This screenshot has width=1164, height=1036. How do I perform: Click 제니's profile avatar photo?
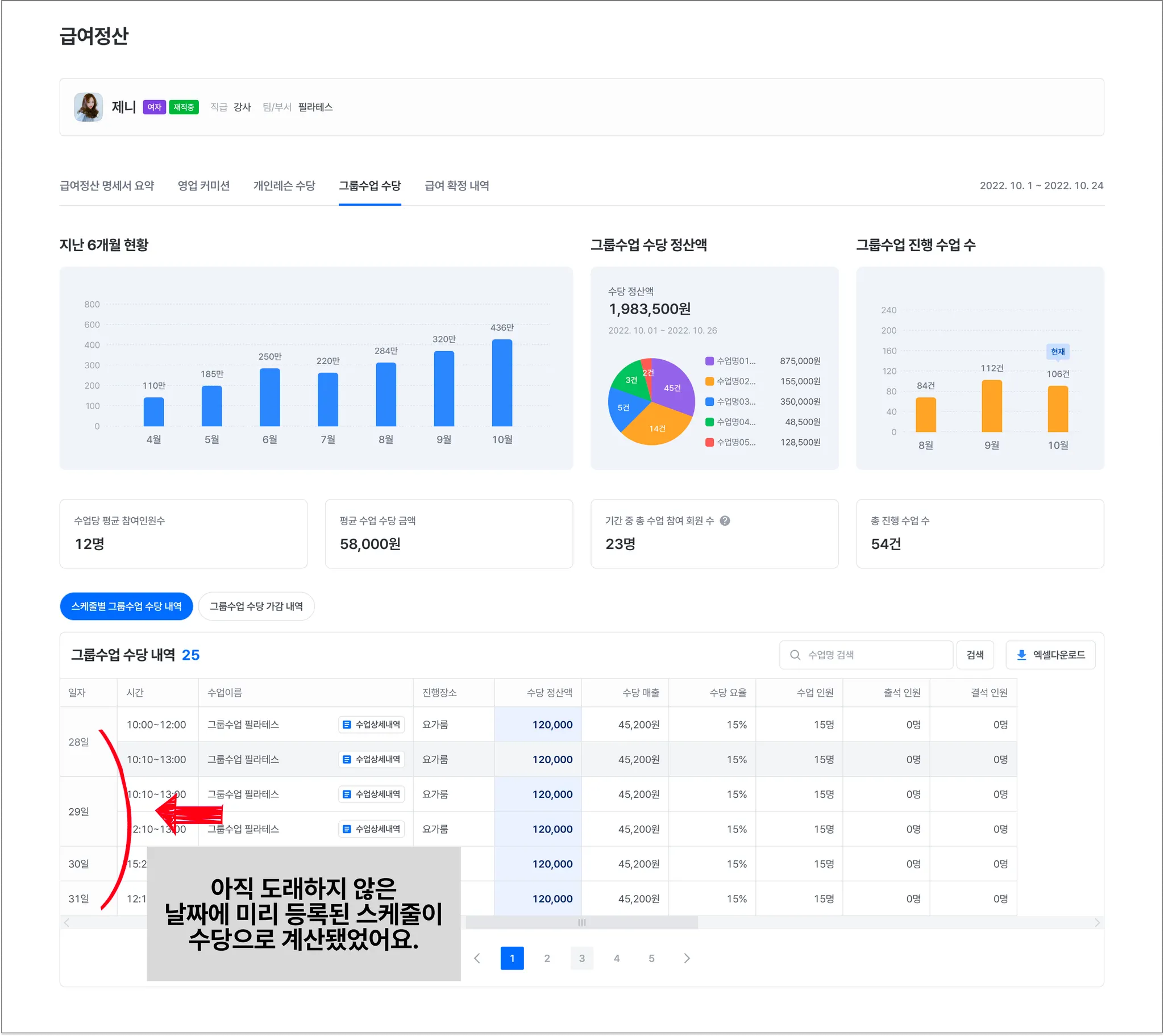pos(88,107)
